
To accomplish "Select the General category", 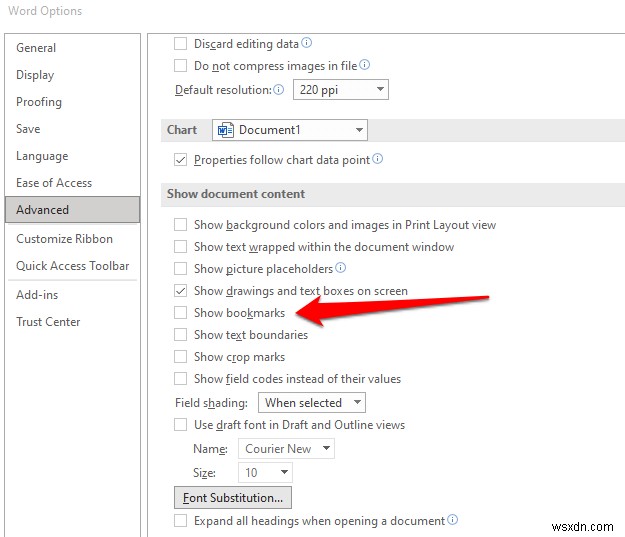I will click(73, 48).
